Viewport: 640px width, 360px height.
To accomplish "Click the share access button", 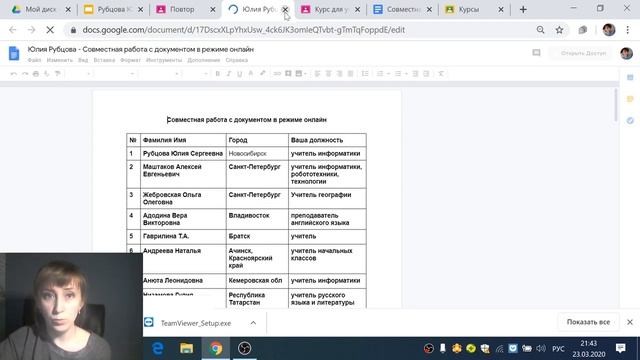I will (x=580, y=53).
